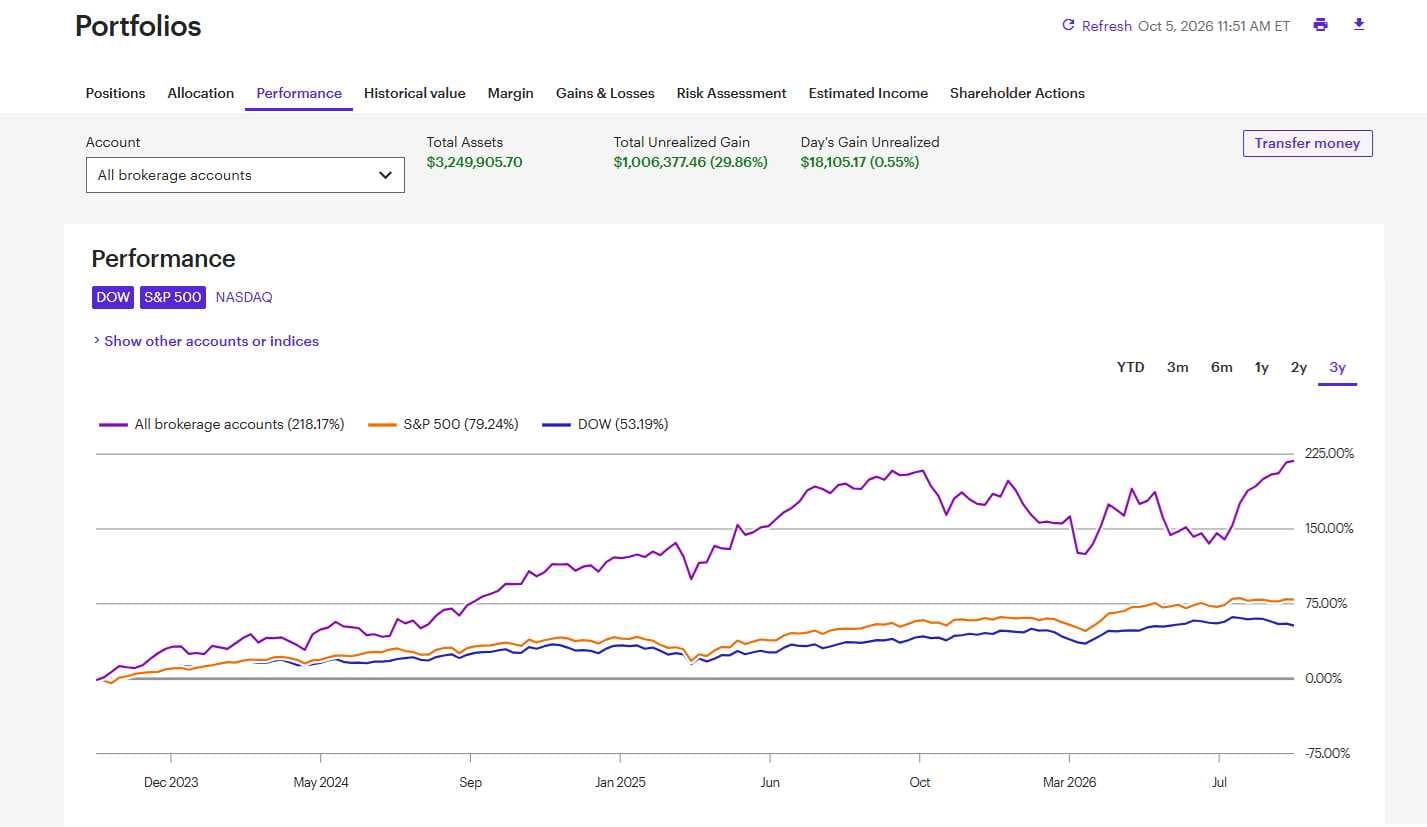This screenshot has width=1427, height=827.
Task: Click the S&P 500 (79.24%) legend label
Action: 461,424
